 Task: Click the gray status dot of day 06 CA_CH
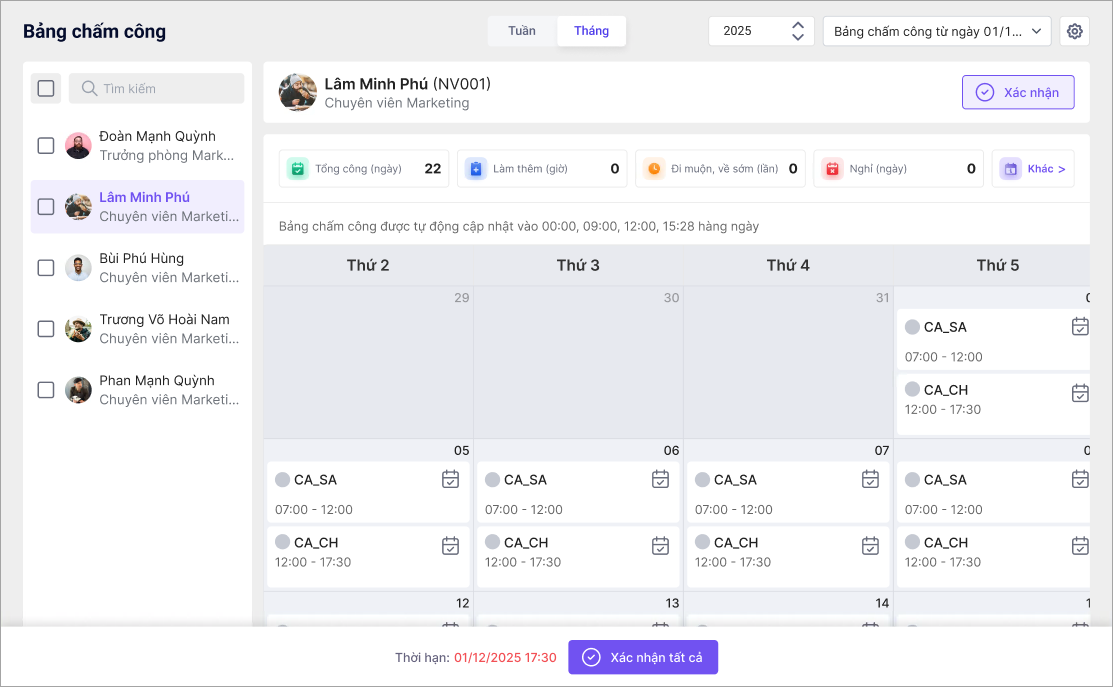493,542
